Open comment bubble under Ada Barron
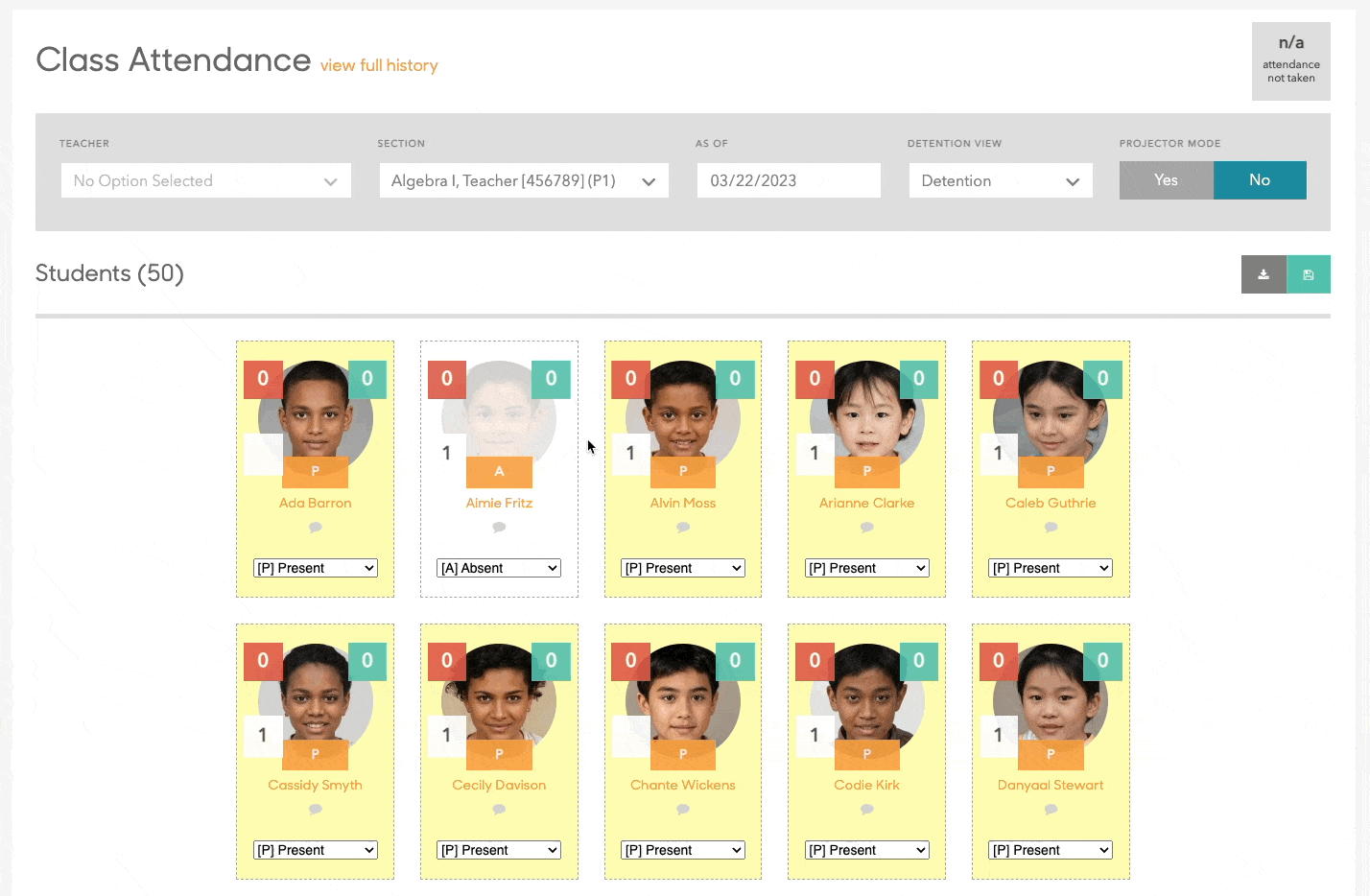Viewport: 1370px width, 896px height. tap(315, 528)
